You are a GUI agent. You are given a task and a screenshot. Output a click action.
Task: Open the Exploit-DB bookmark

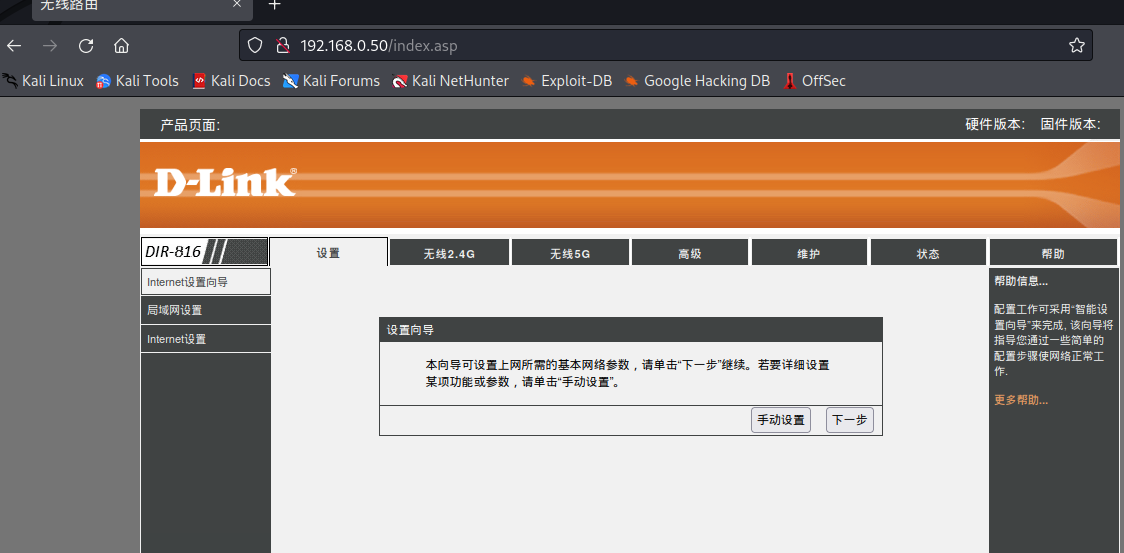coord(567,81)
